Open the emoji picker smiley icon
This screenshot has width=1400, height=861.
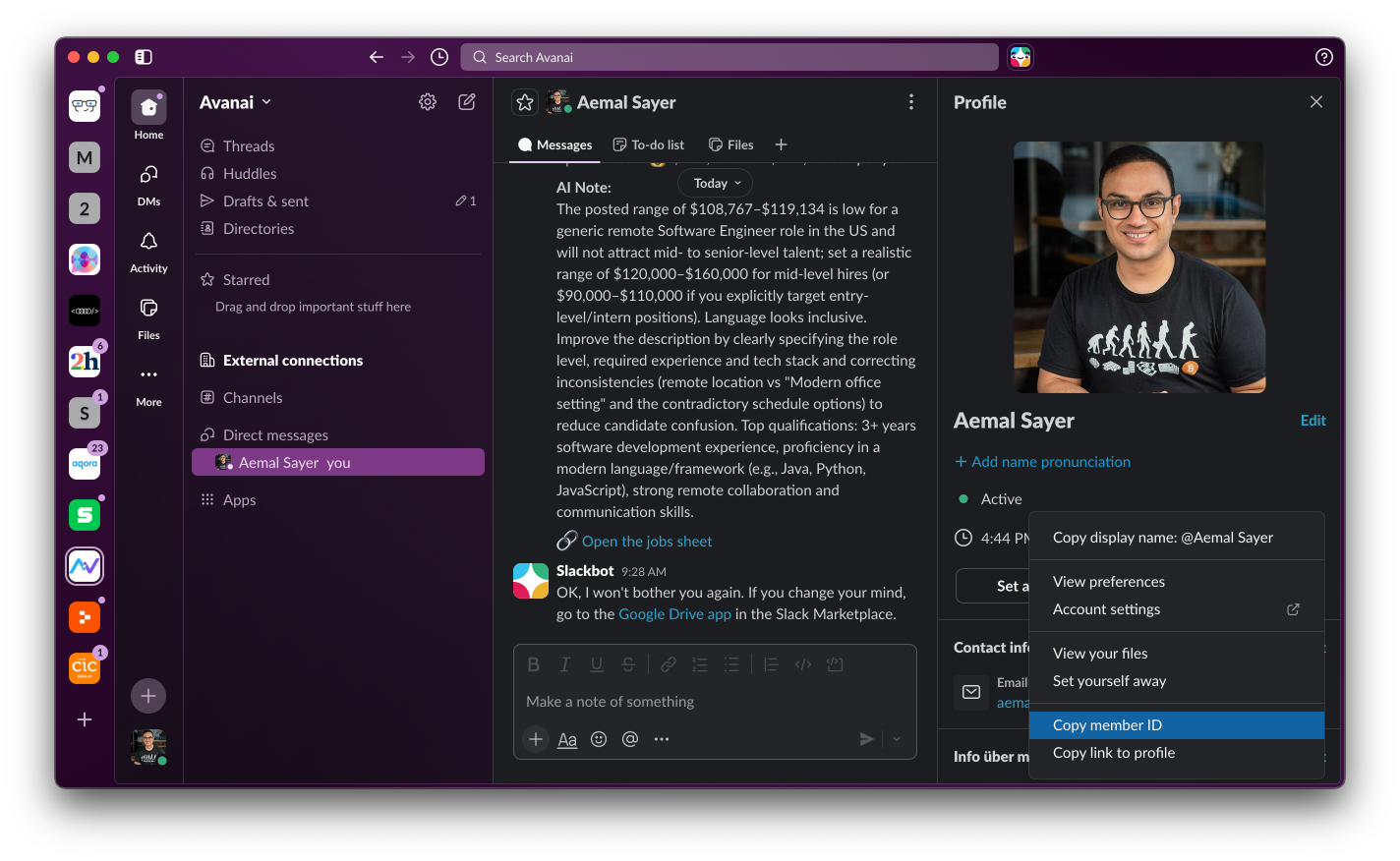[x=599, y=739]
